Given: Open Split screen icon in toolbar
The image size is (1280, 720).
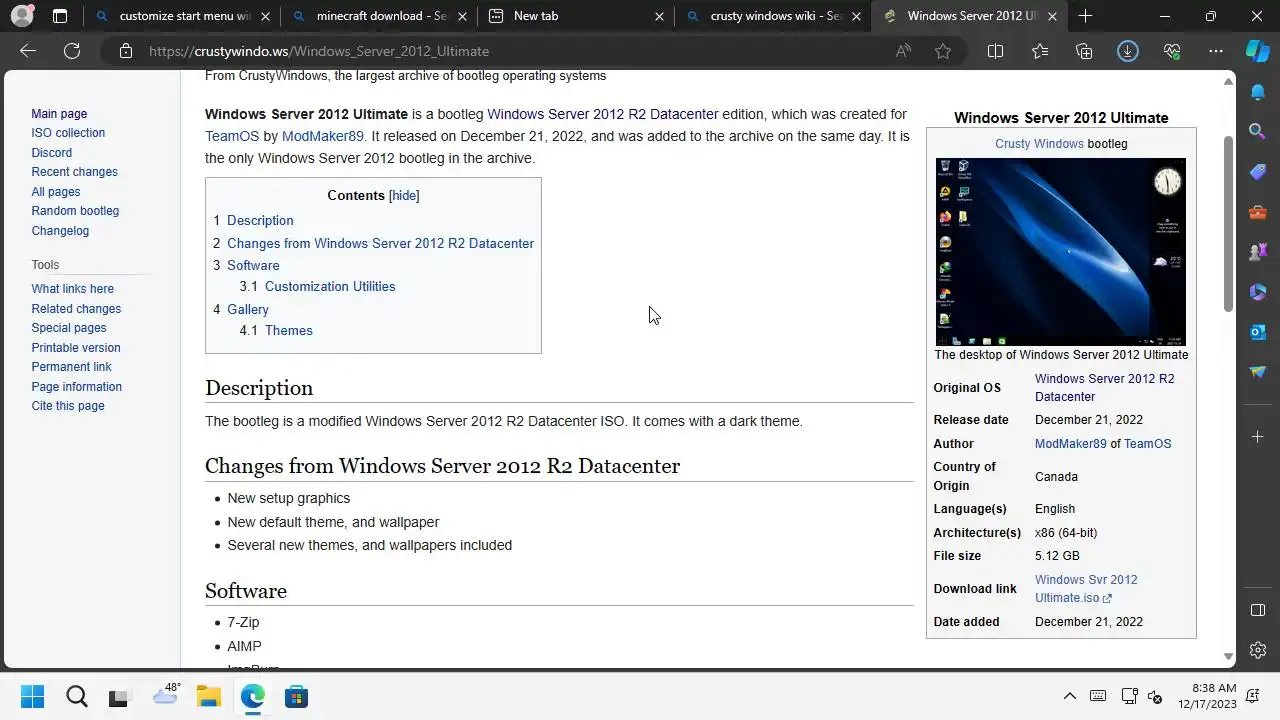Looking at the screenshot, I should click(x=995, y=51).
